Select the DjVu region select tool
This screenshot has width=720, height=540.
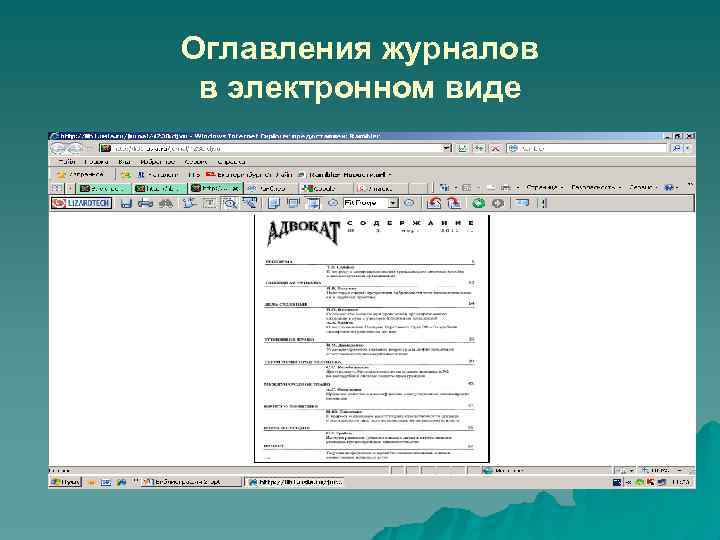tap(249, 203)
